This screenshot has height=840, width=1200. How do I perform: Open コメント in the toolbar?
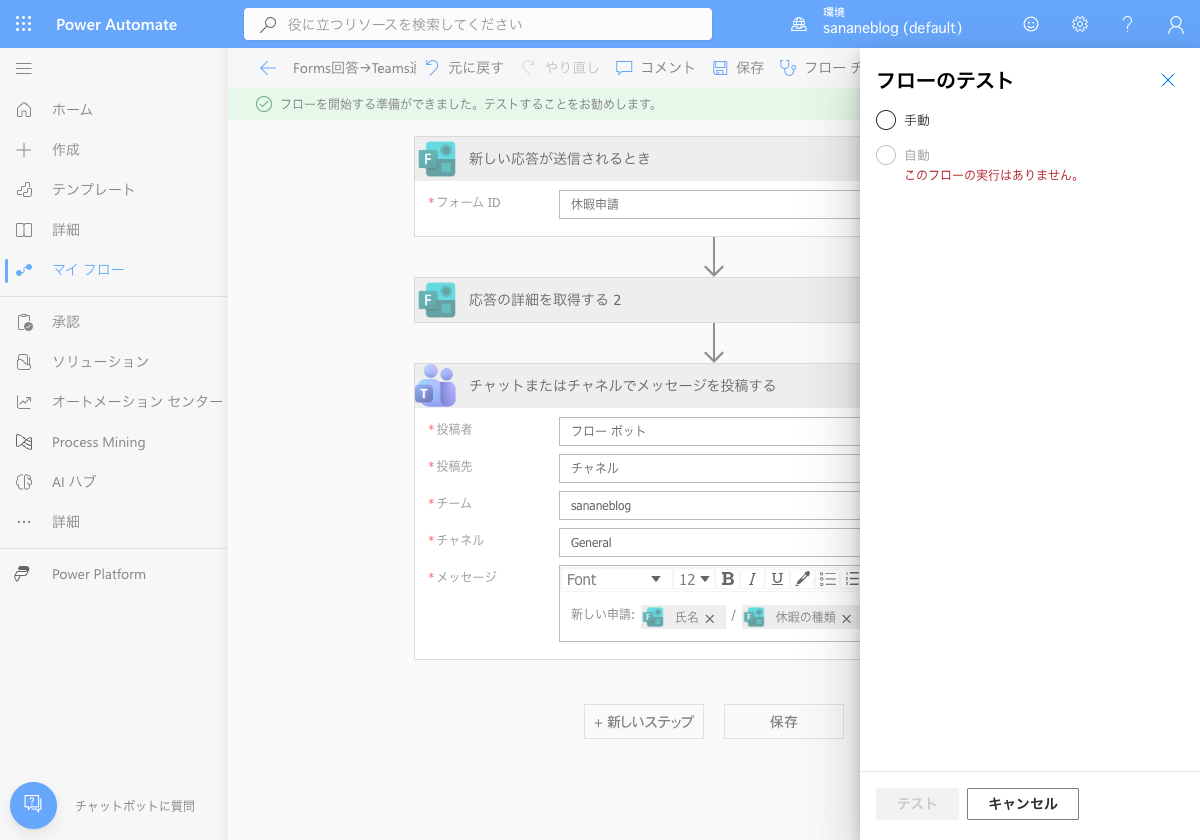point(655,68)
